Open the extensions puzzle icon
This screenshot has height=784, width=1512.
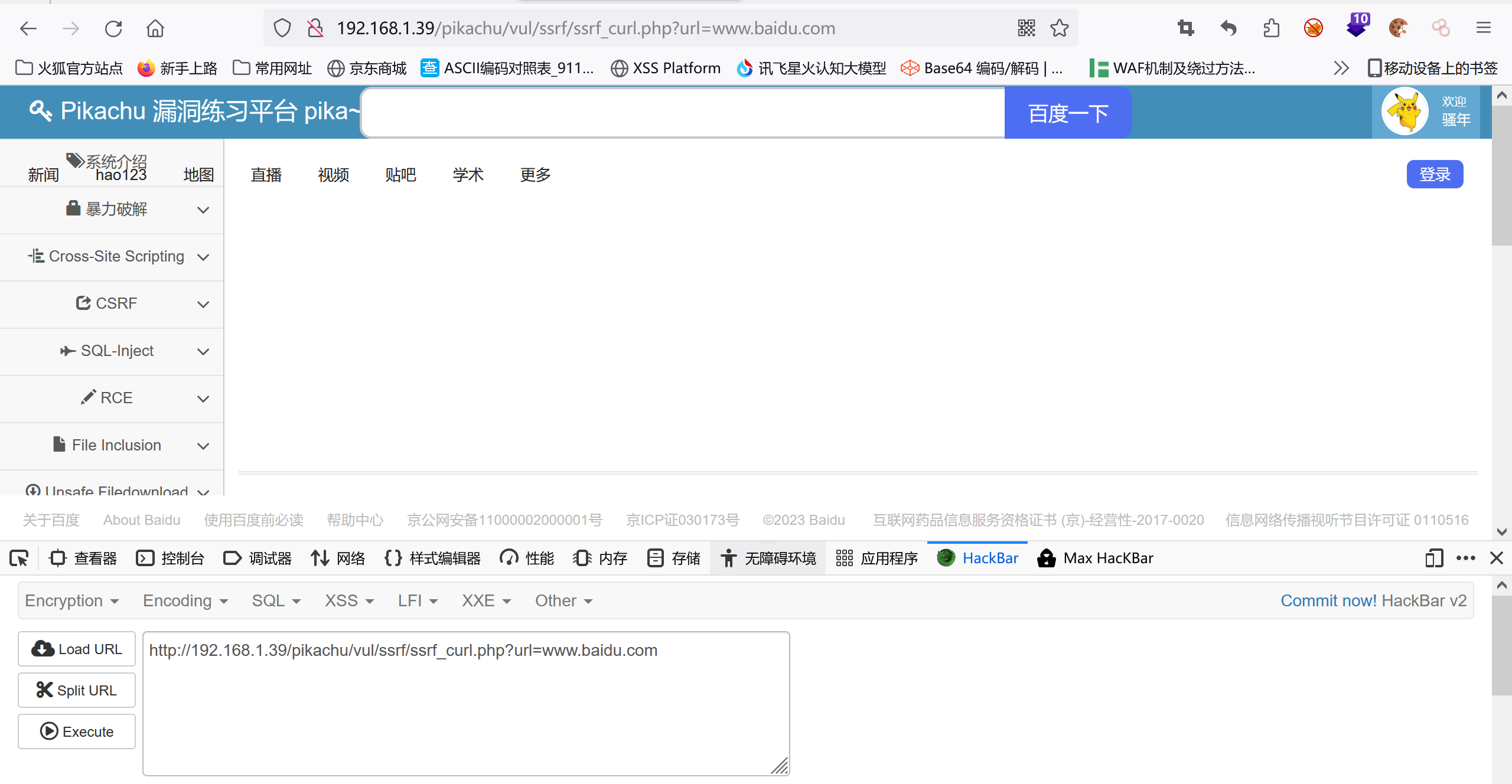1271,28
